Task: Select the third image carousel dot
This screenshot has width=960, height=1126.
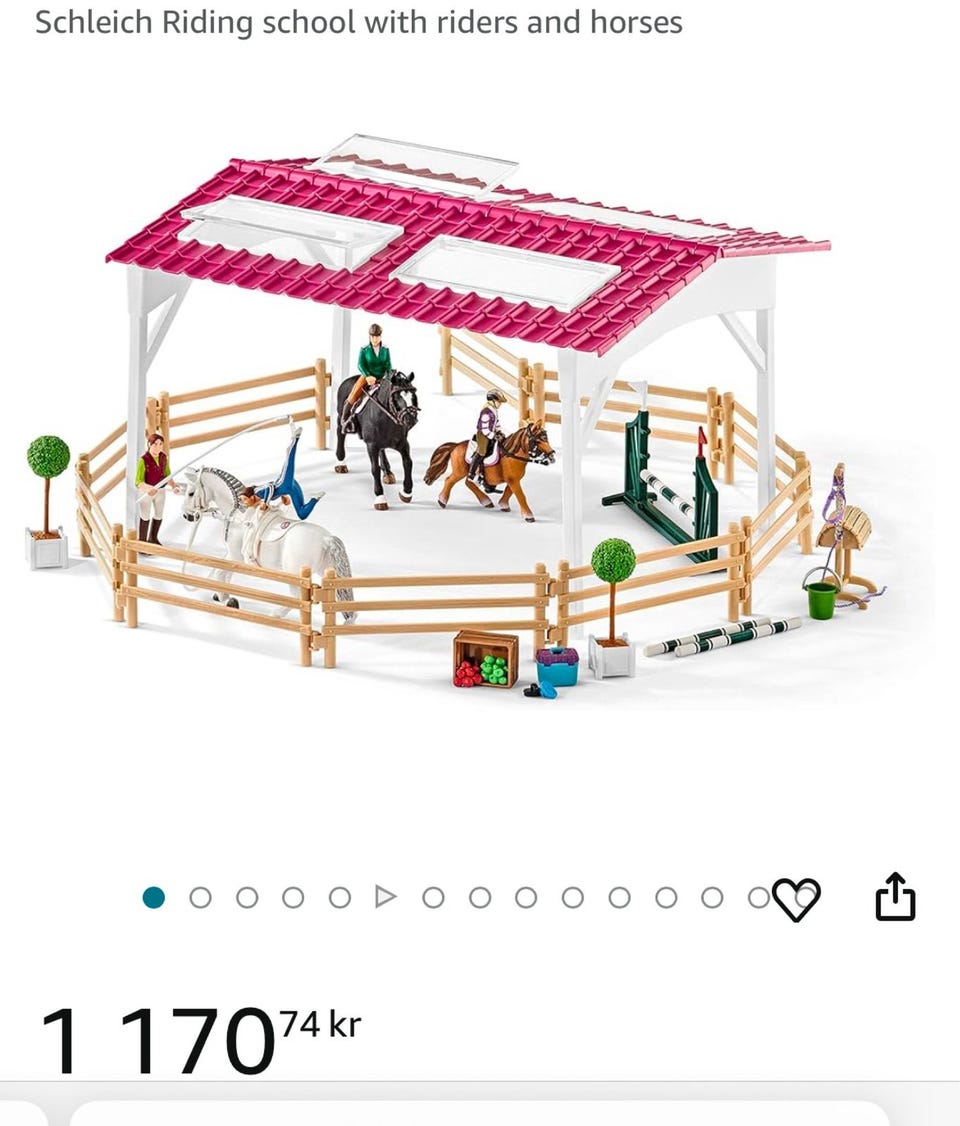Action: (x=247, y=898)
